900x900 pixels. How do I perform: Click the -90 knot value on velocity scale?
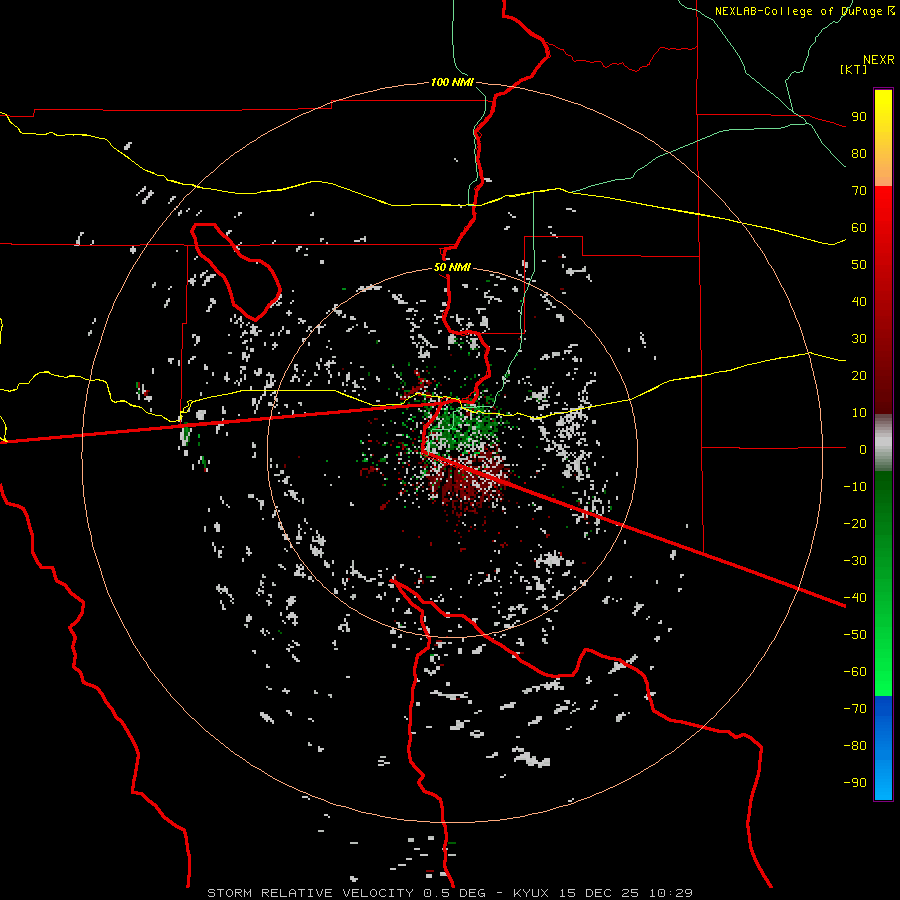coord(855,783)
